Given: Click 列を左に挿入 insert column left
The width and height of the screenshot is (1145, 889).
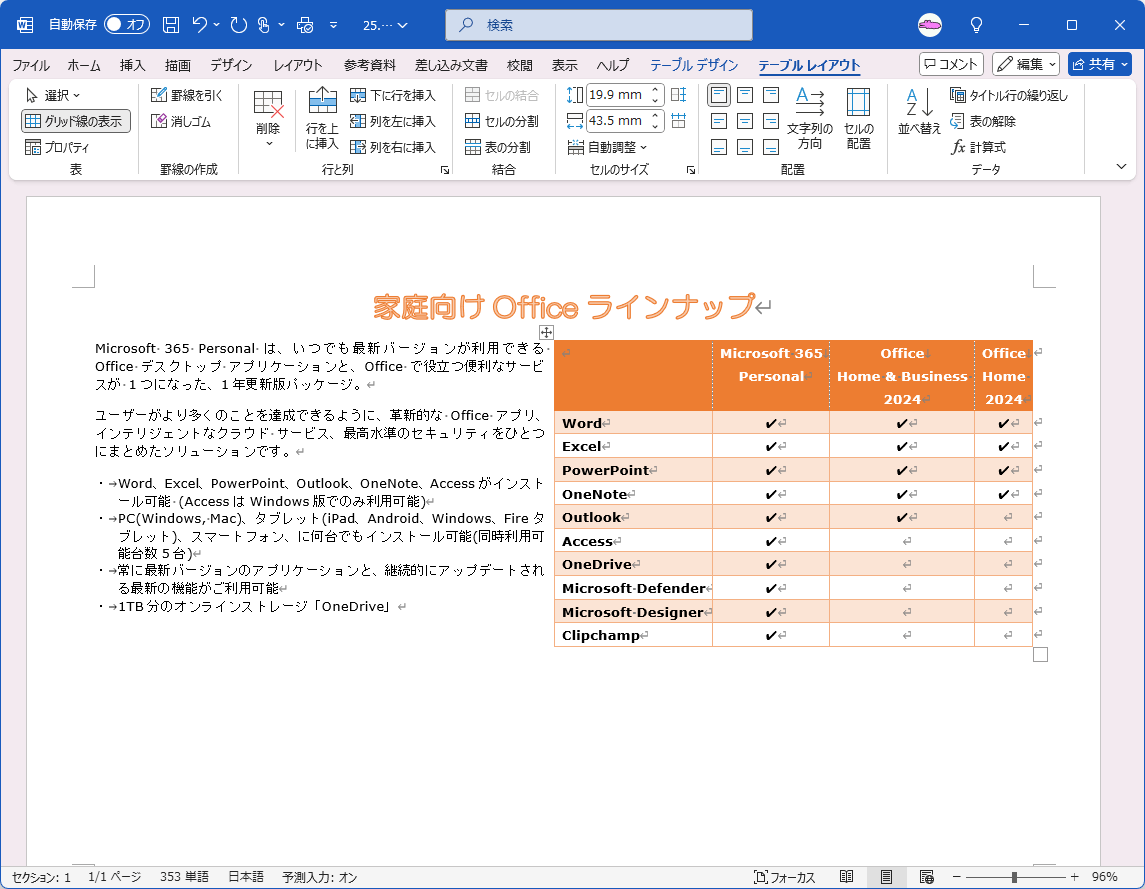Looking at the screenshot, I should click(x=393, y=121).
